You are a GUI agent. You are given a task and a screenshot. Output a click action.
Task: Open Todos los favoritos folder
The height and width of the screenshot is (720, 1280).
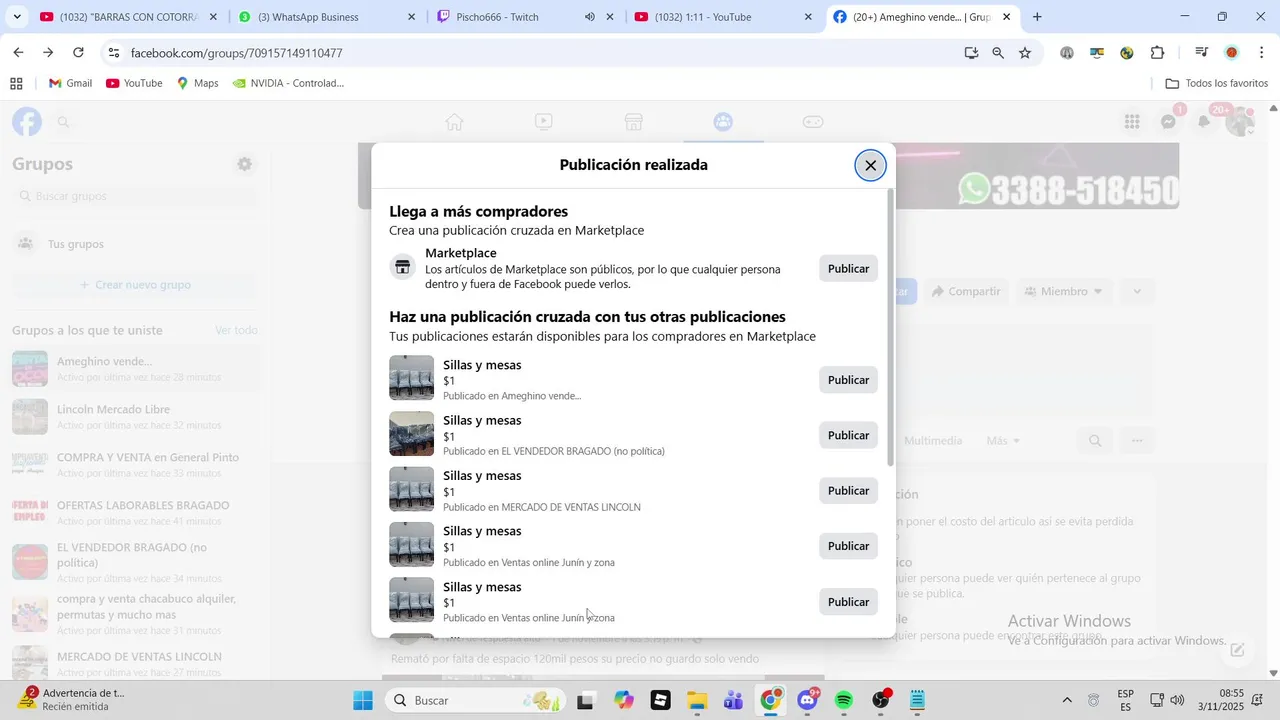point(1217,83)
